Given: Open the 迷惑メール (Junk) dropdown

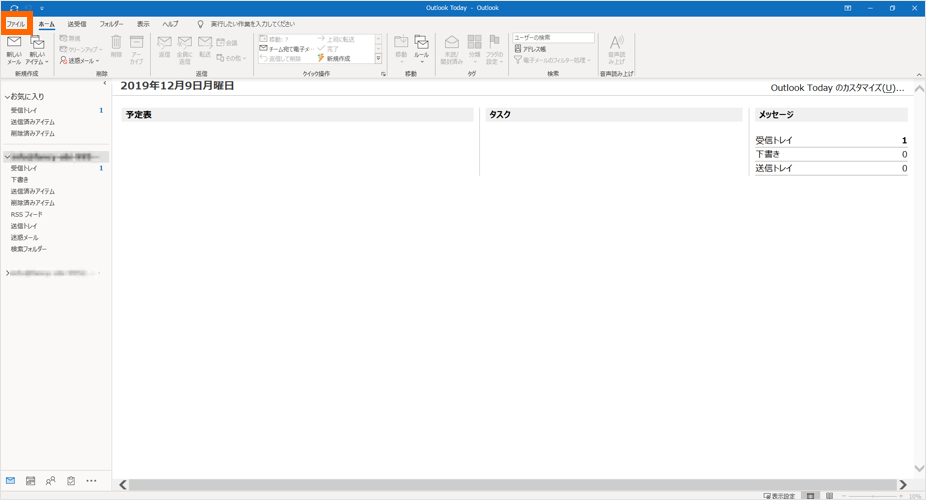Looking at the screenshot, I should [x=79, y=61].
